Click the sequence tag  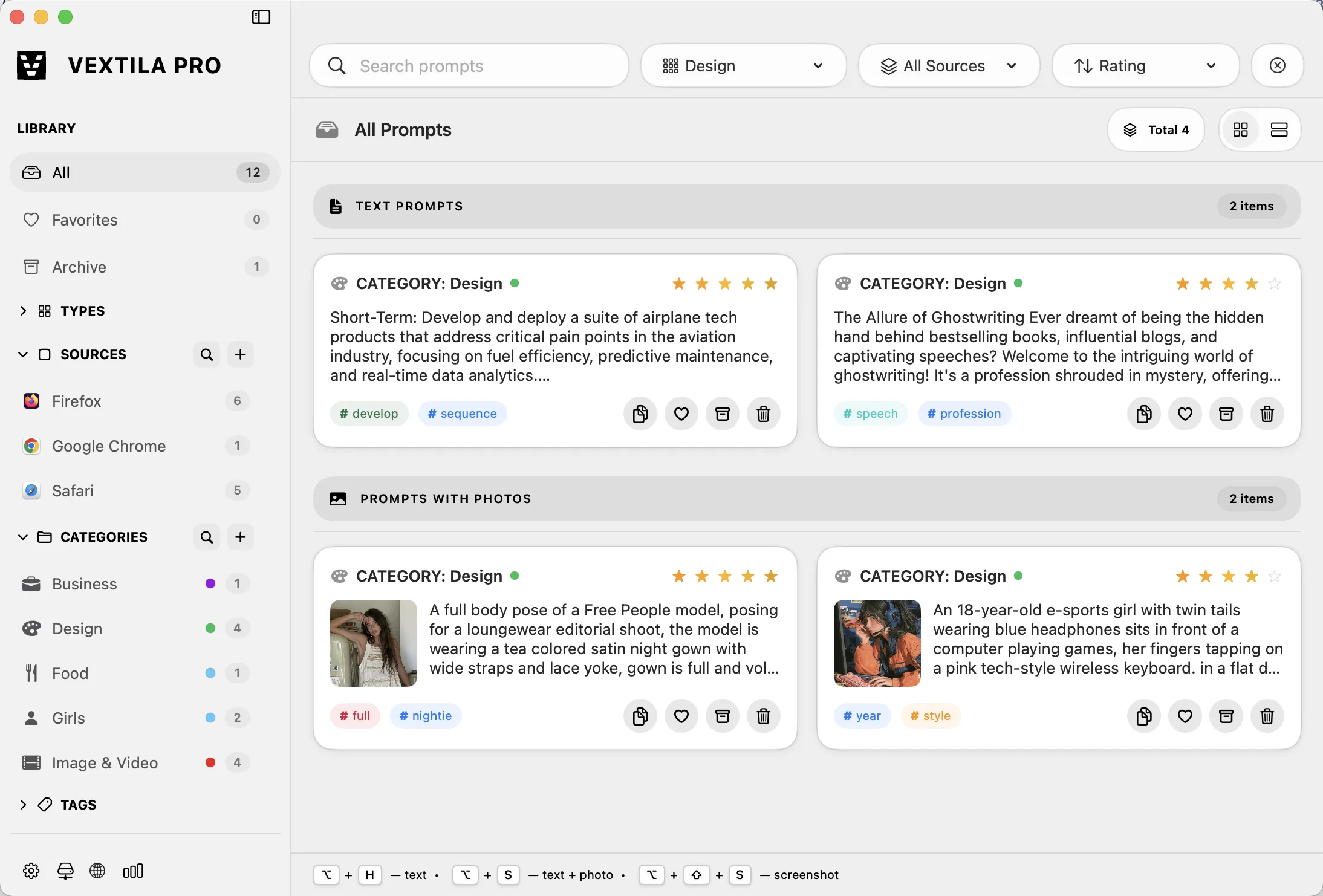coord(463,414)
